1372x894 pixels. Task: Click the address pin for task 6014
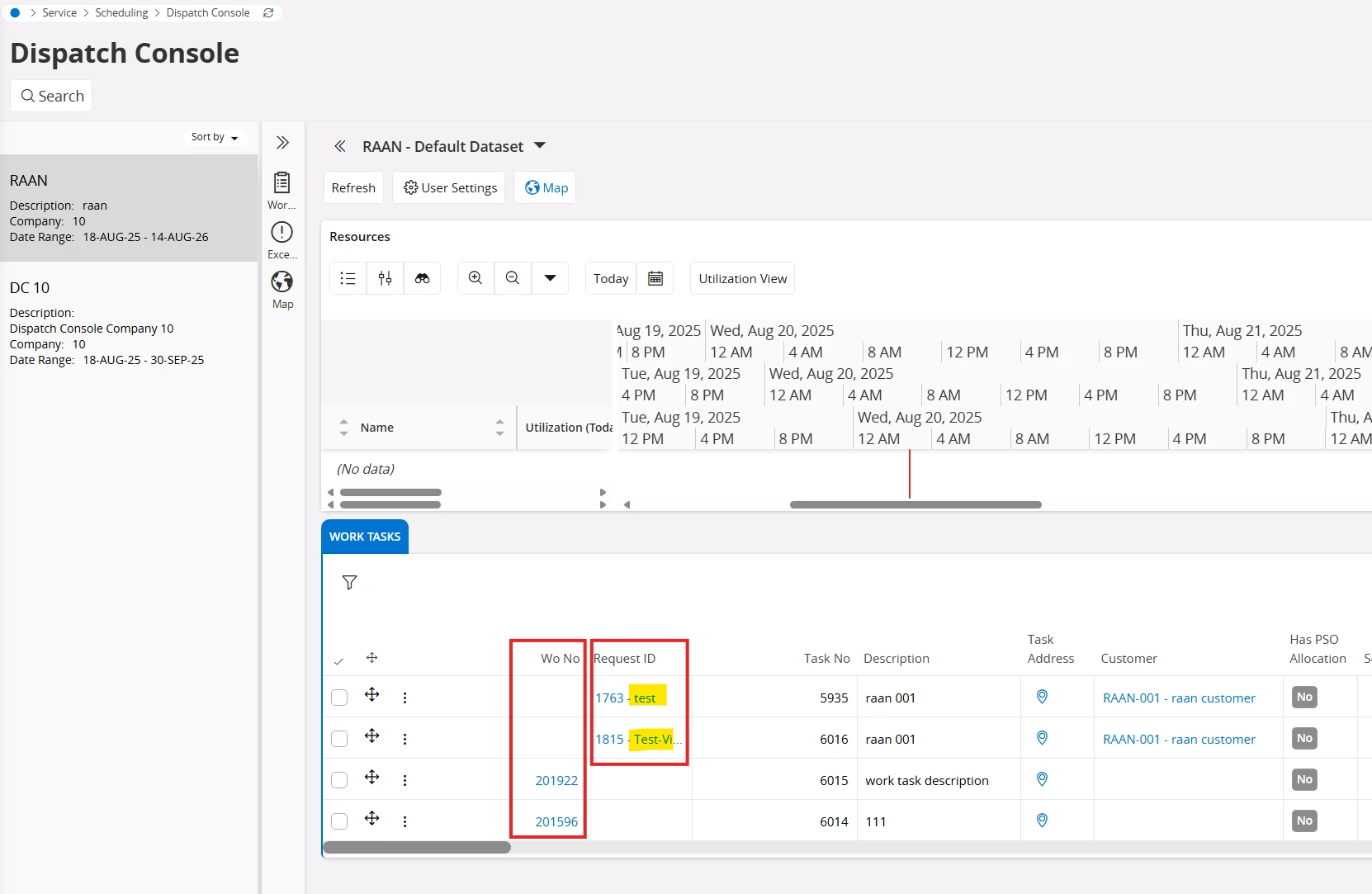[x=1042, y=821]
